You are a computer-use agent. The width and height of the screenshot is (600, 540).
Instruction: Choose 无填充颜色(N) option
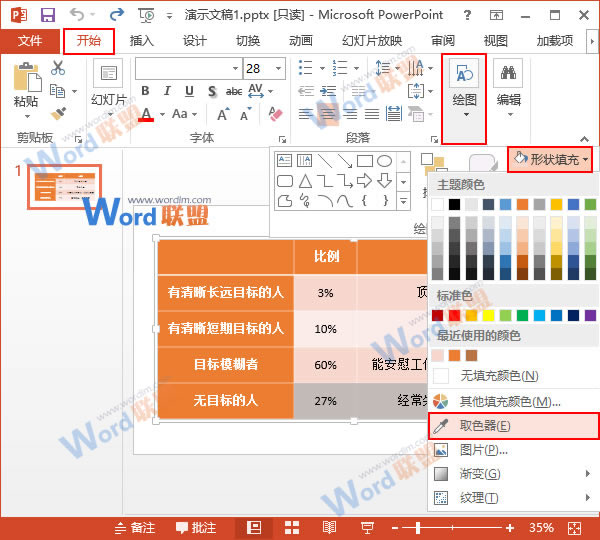[x=513, y=376]
